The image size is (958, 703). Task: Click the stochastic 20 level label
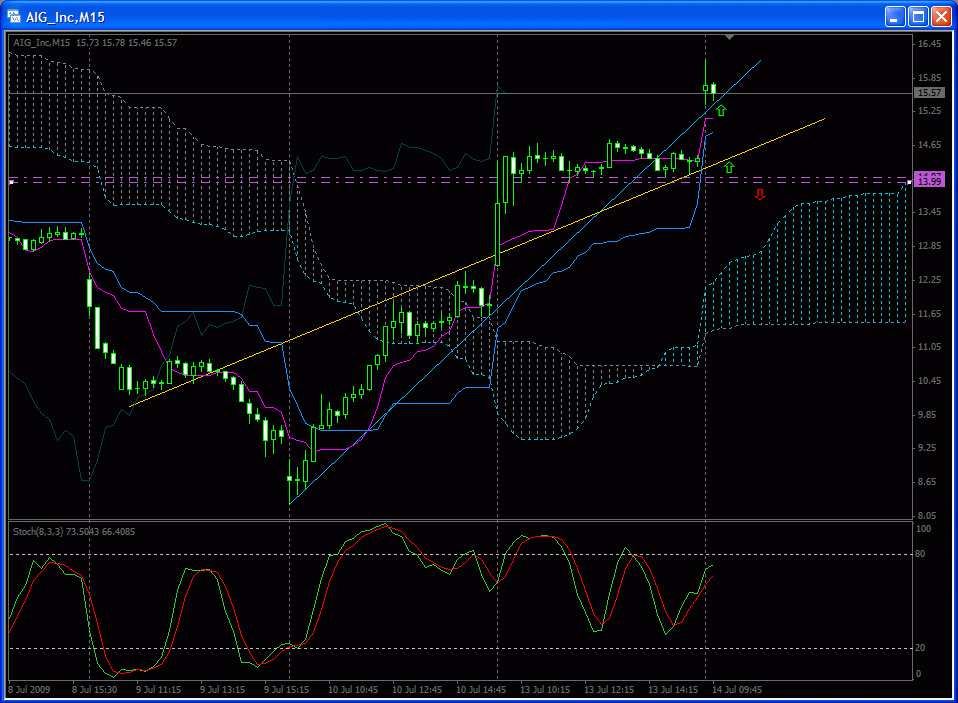click(x=921, y=648)
